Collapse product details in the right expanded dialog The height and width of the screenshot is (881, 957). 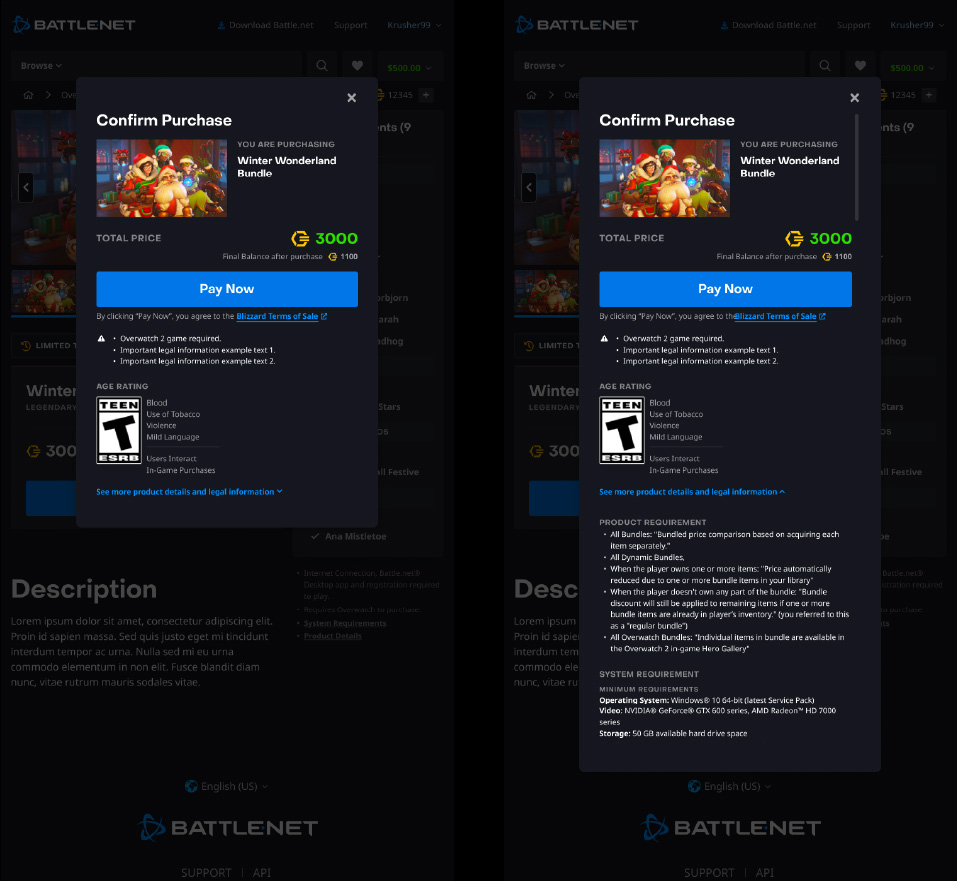[692, 491]
